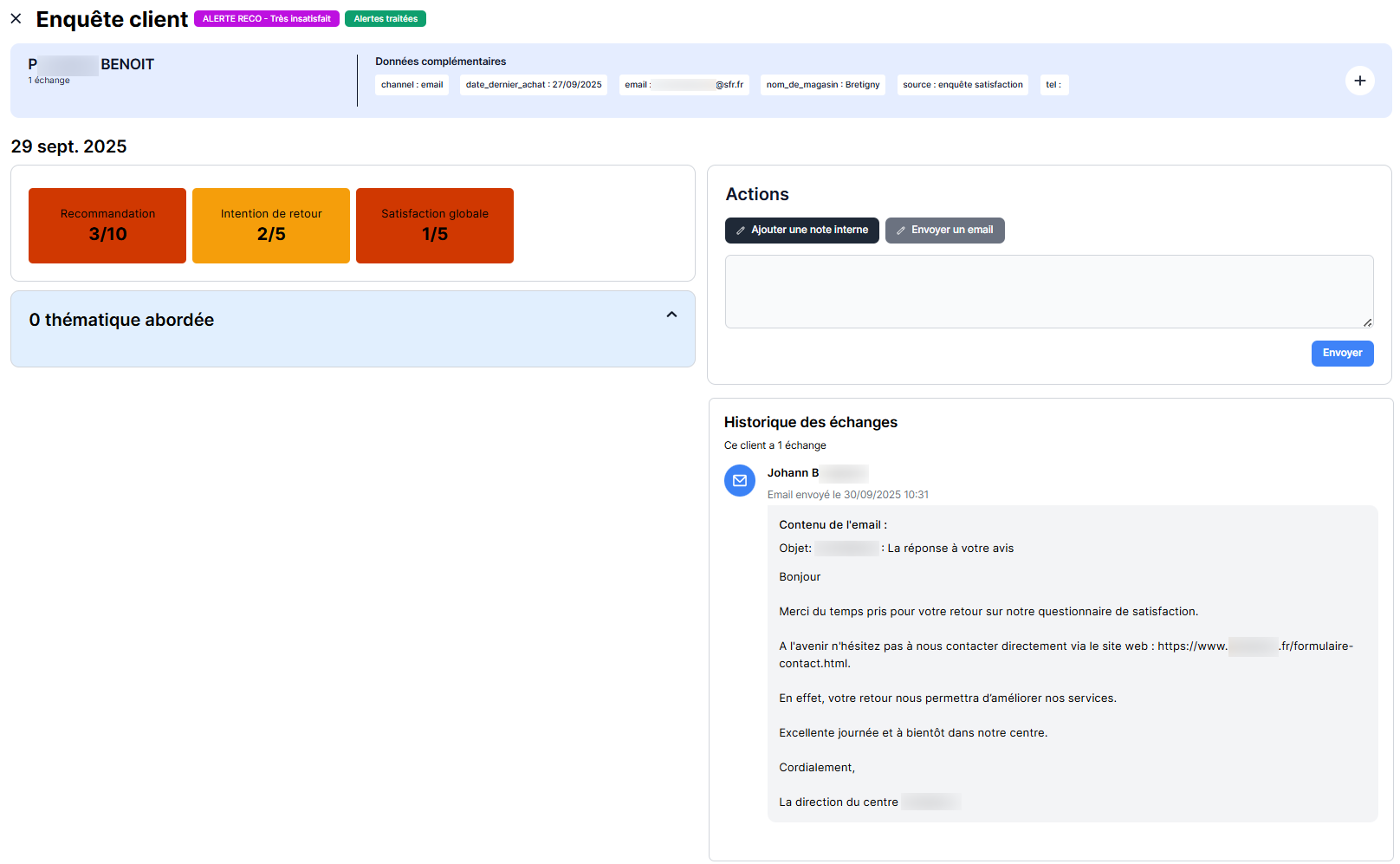Click the nom_de_magasin Bretigny tag
Screen dimensions: 1400x864
point(822,85)
